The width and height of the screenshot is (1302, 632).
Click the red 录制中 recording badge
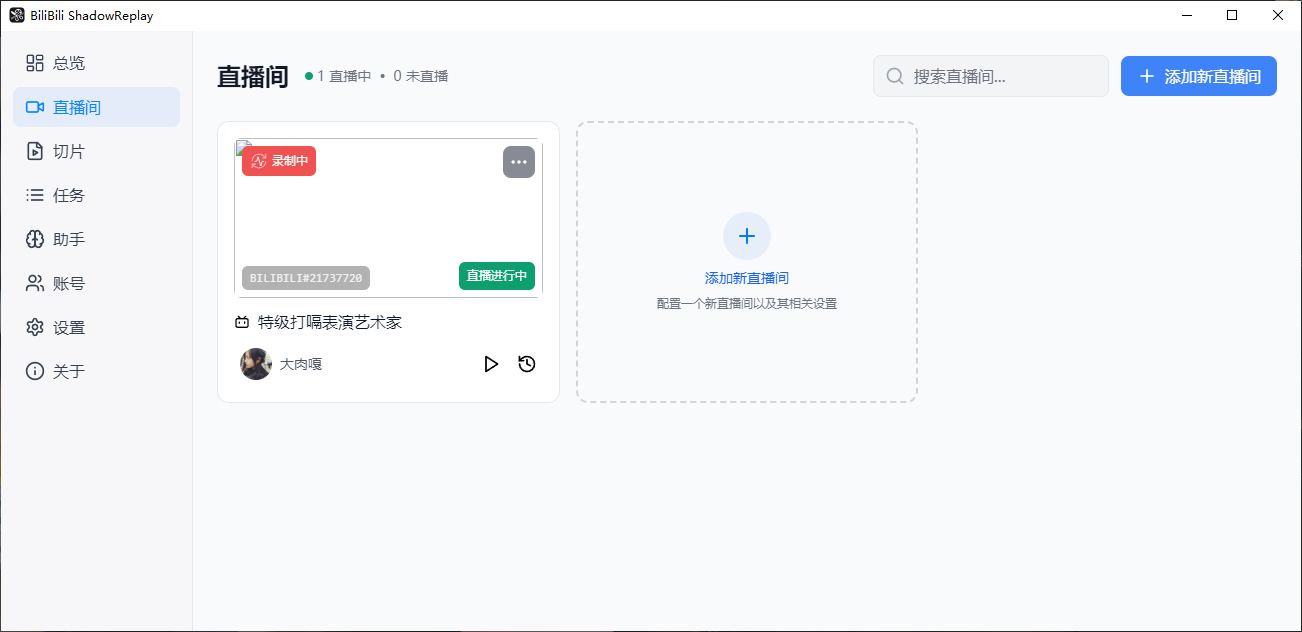(278, 160)
